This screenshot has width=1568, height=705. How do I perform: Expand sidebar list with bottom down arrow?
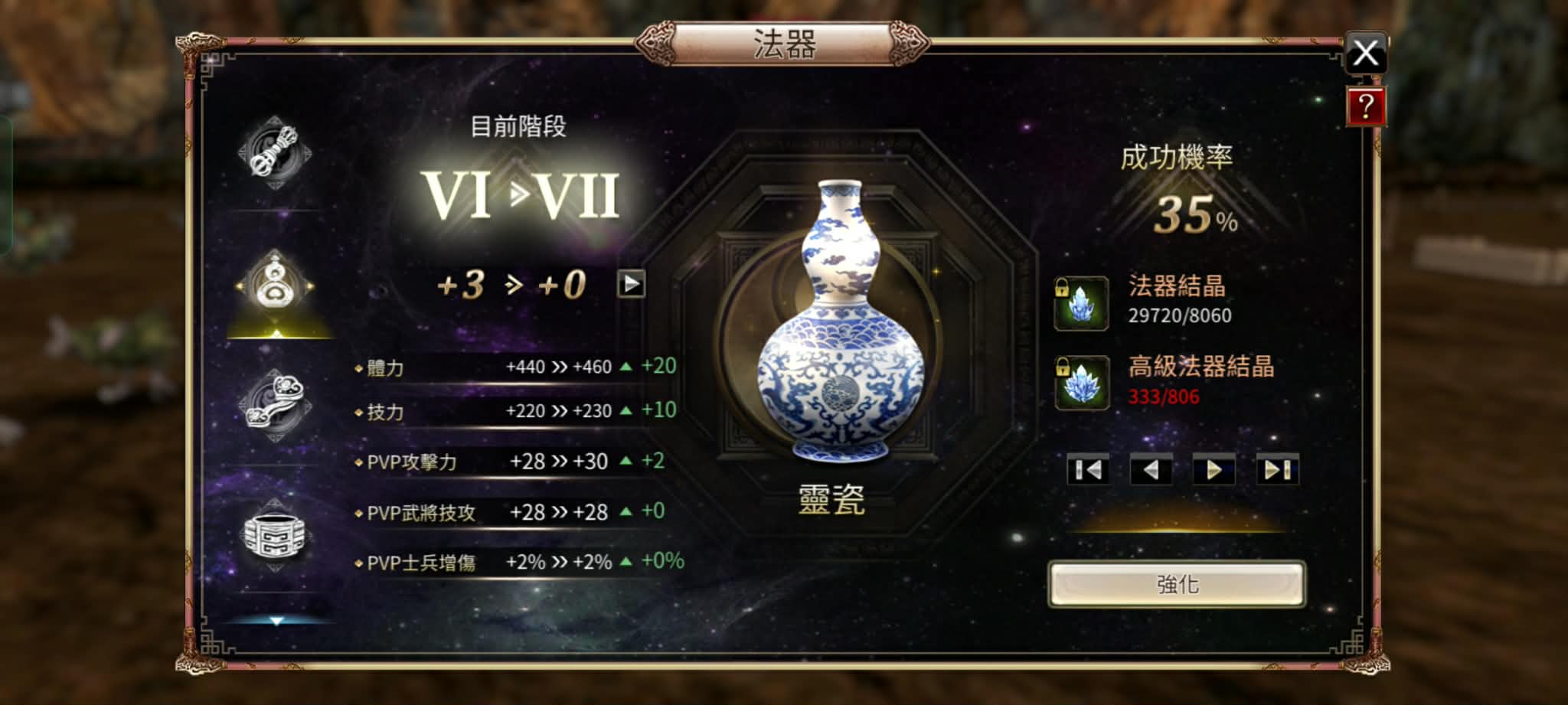(x=276, y=621)
